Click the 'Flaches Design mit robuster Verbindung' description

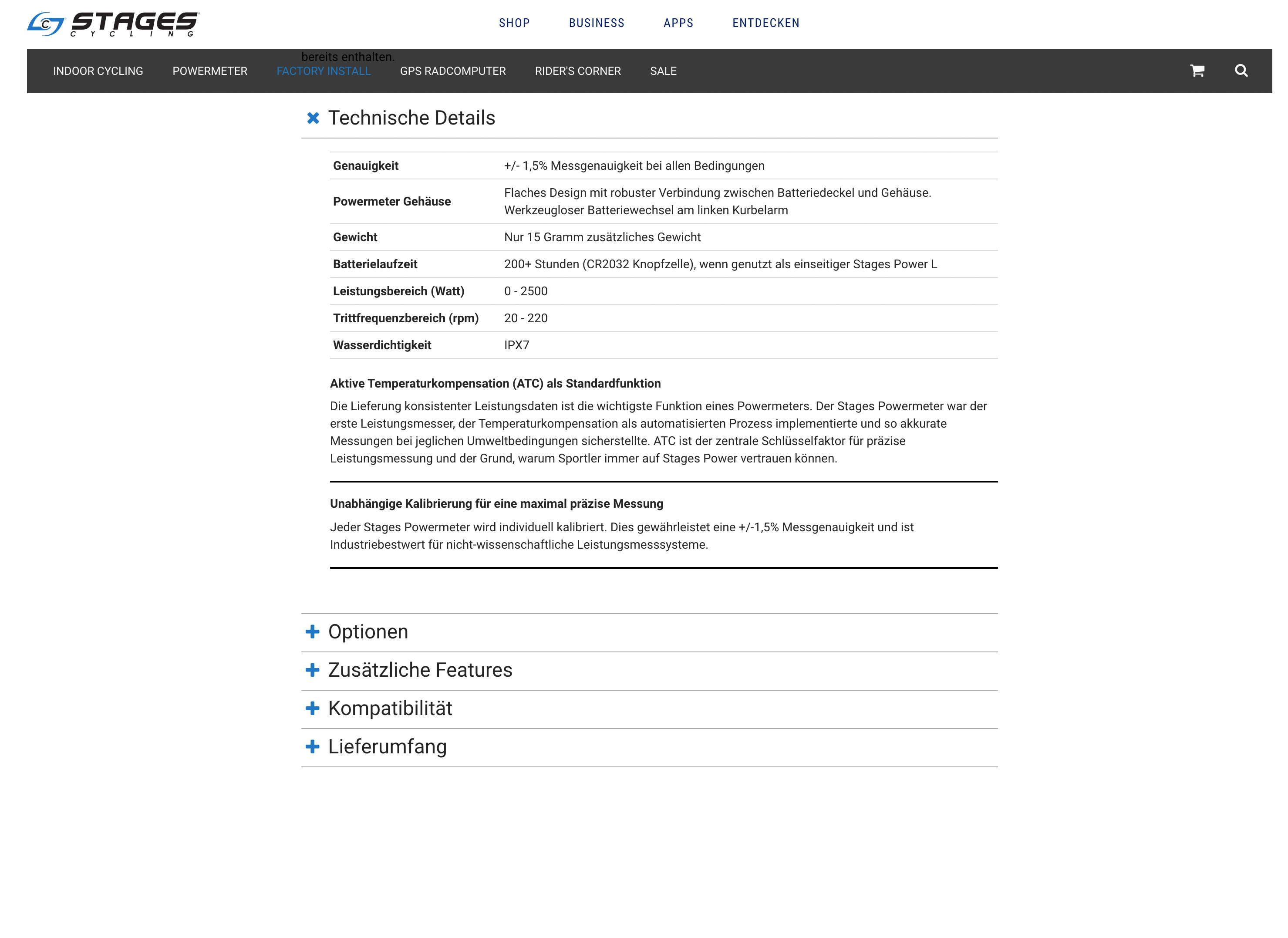pos(718,202)
